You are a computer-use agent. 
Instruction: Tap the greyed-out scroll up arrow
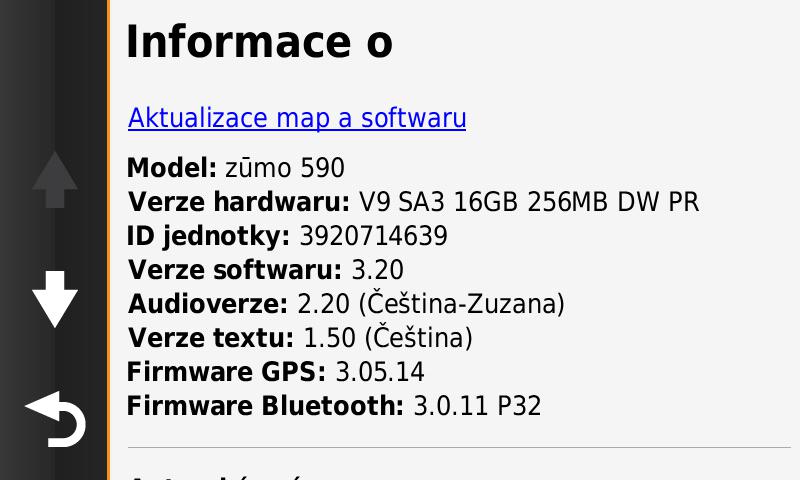pyautogui.click(x=54, y=180)
